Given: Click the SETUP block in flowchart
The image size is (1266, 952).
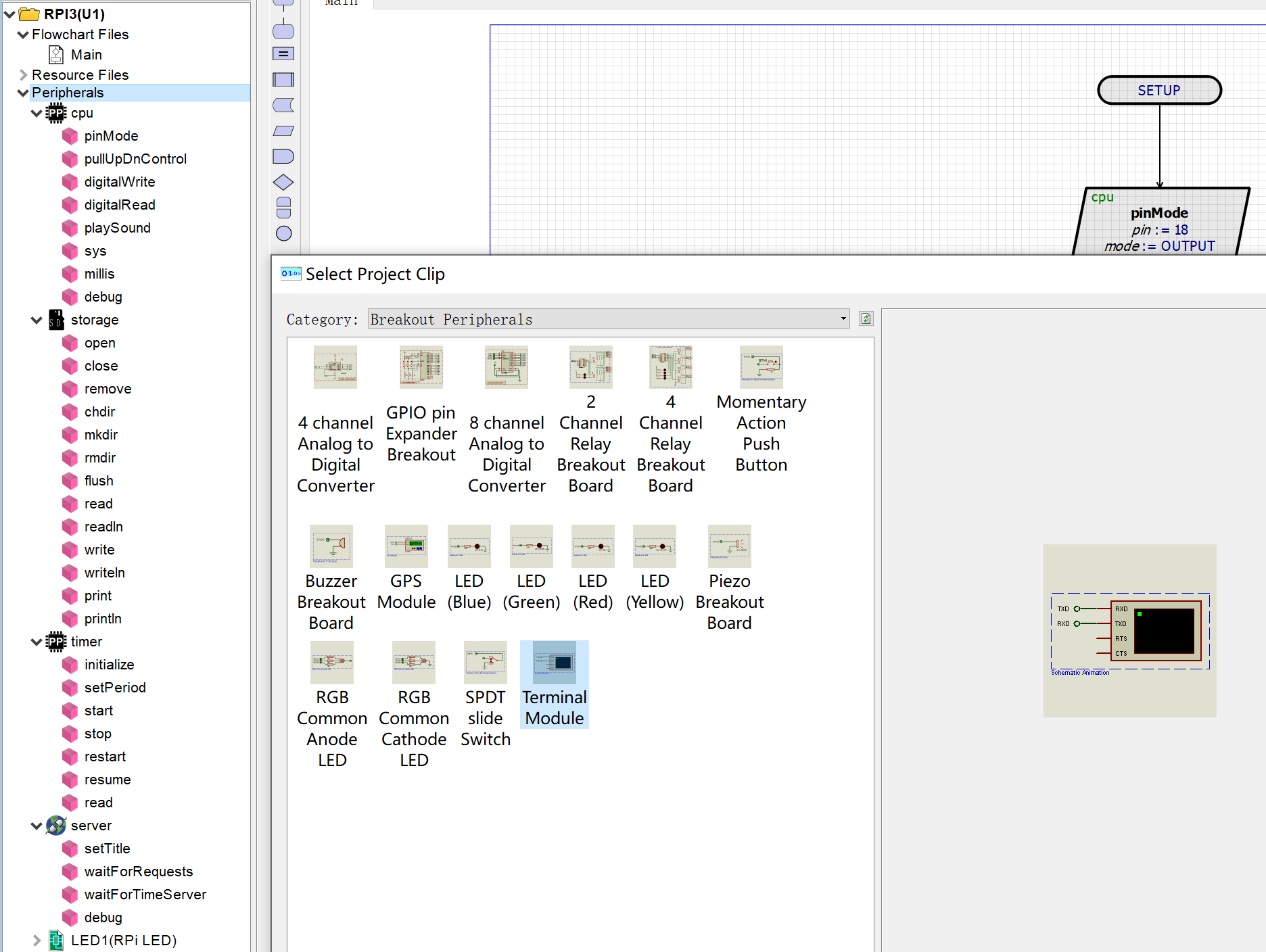Looking at the screenshot, I should [x=1159, y=90].
